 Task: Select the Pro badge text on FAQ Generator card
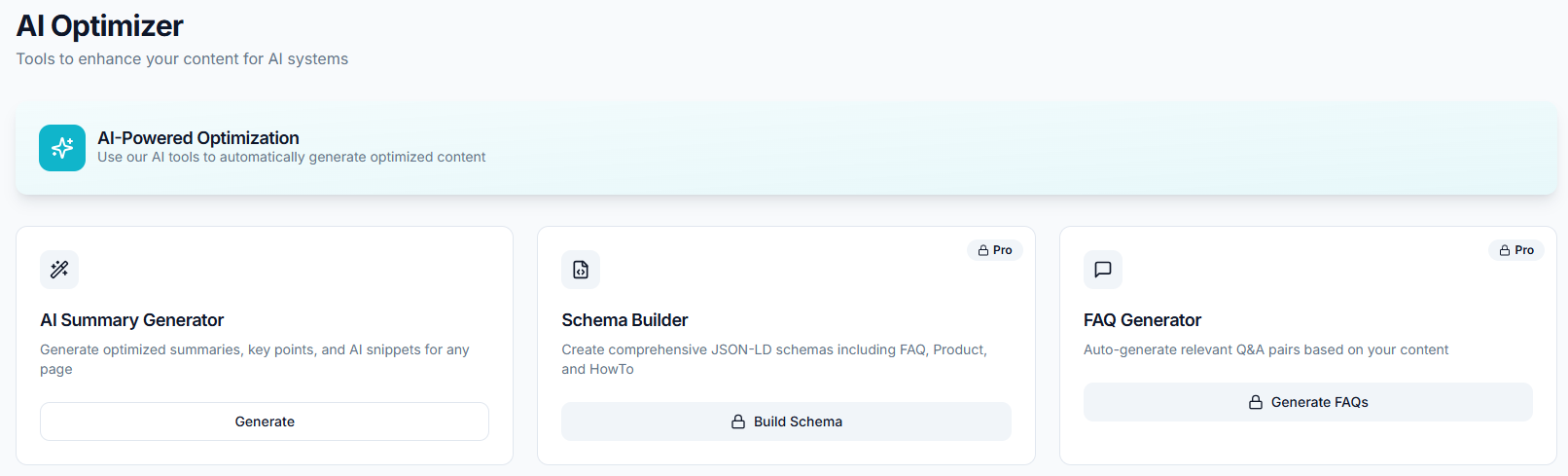(1524, 250)
